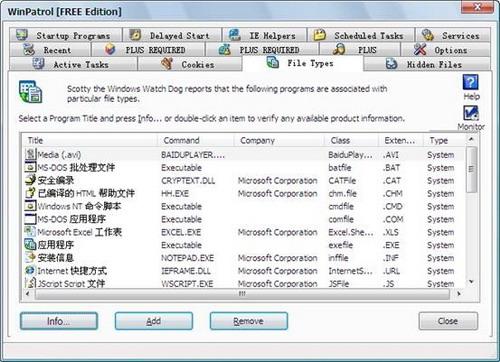Click the Help question mark icon
Viewport: 500px width, 362px height.
pyautogui.click(x=471, y=82)
